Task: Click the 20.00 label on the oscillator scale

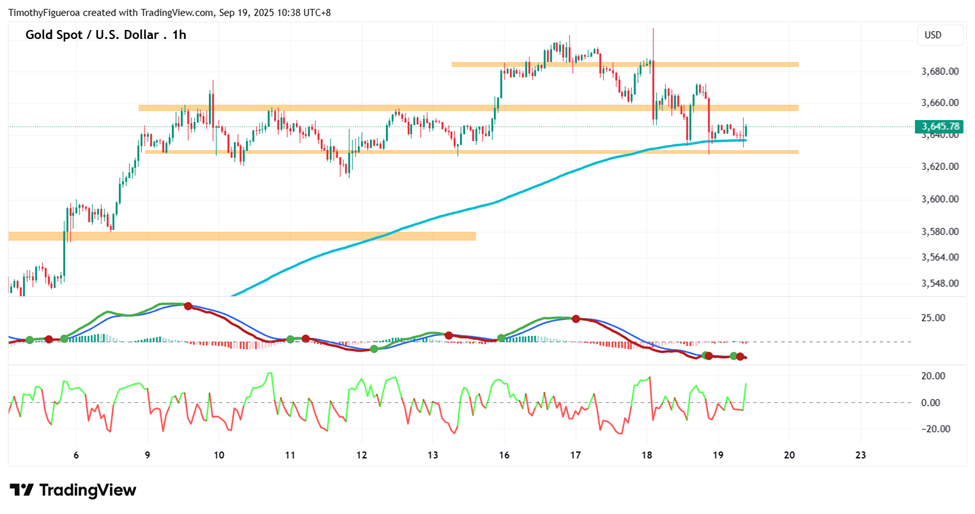Action: (x=933, y=376)
